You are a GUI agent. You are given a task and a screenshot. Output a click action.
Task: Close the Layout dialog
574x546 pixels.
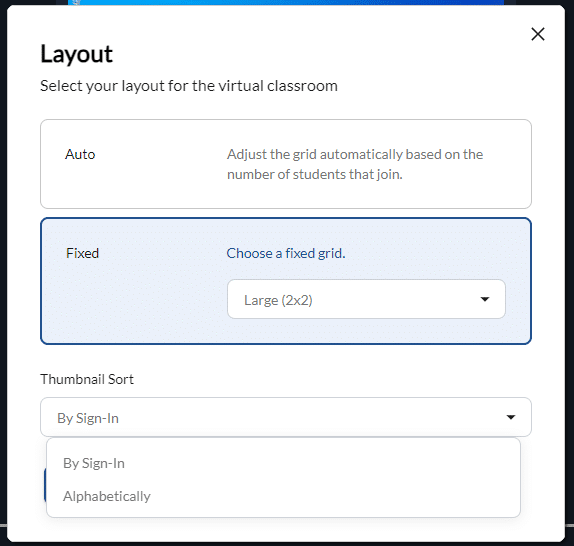(538, 34)
